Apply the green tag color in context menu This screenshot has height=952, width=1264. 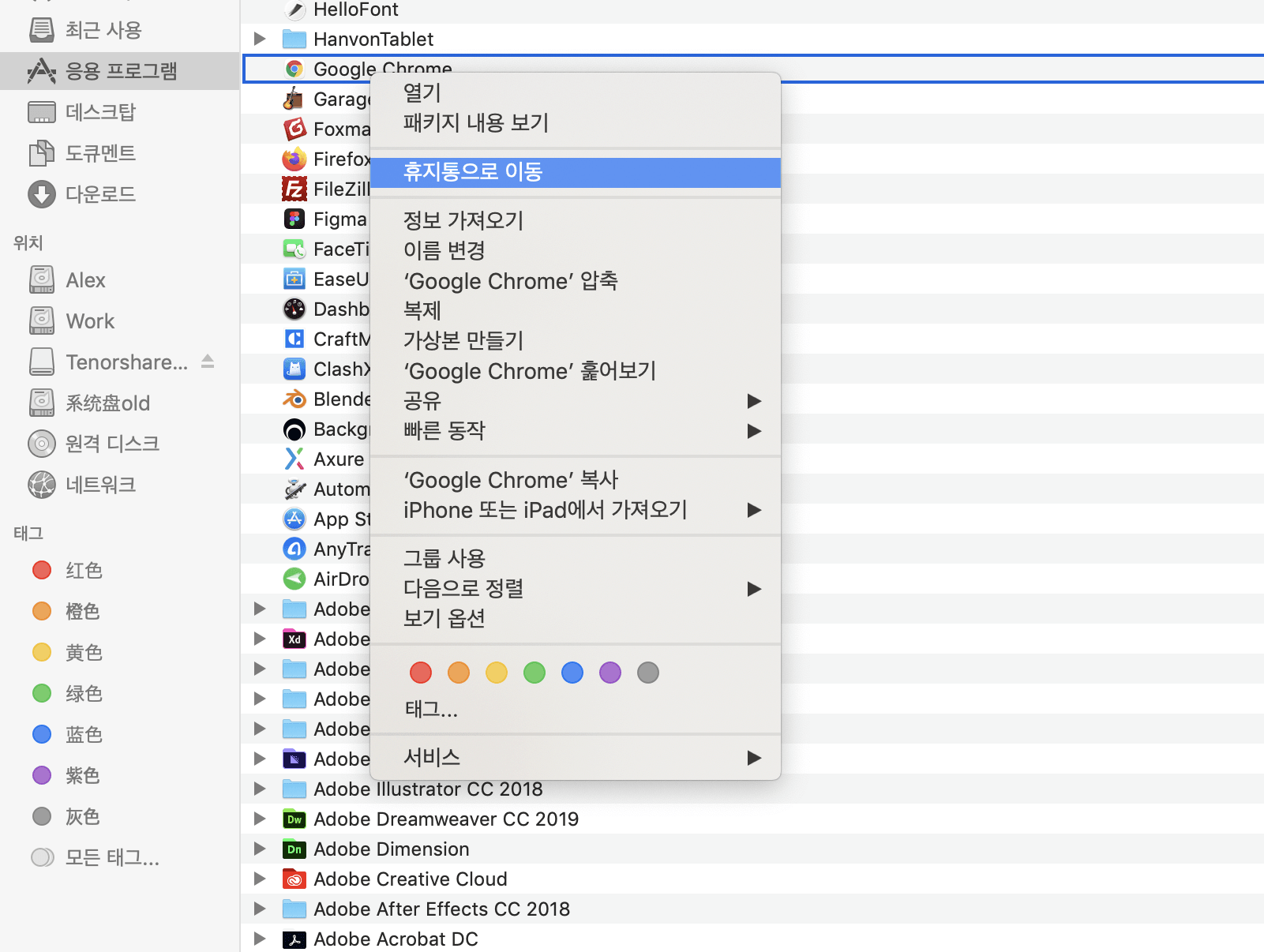(x=534, y=673)
